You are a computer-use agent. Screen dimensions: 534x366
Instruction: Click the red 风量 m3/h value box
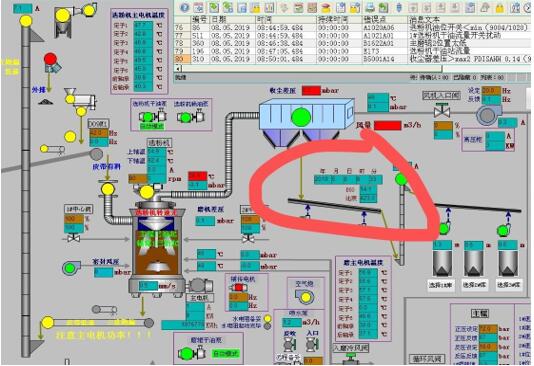pos(388,125)
